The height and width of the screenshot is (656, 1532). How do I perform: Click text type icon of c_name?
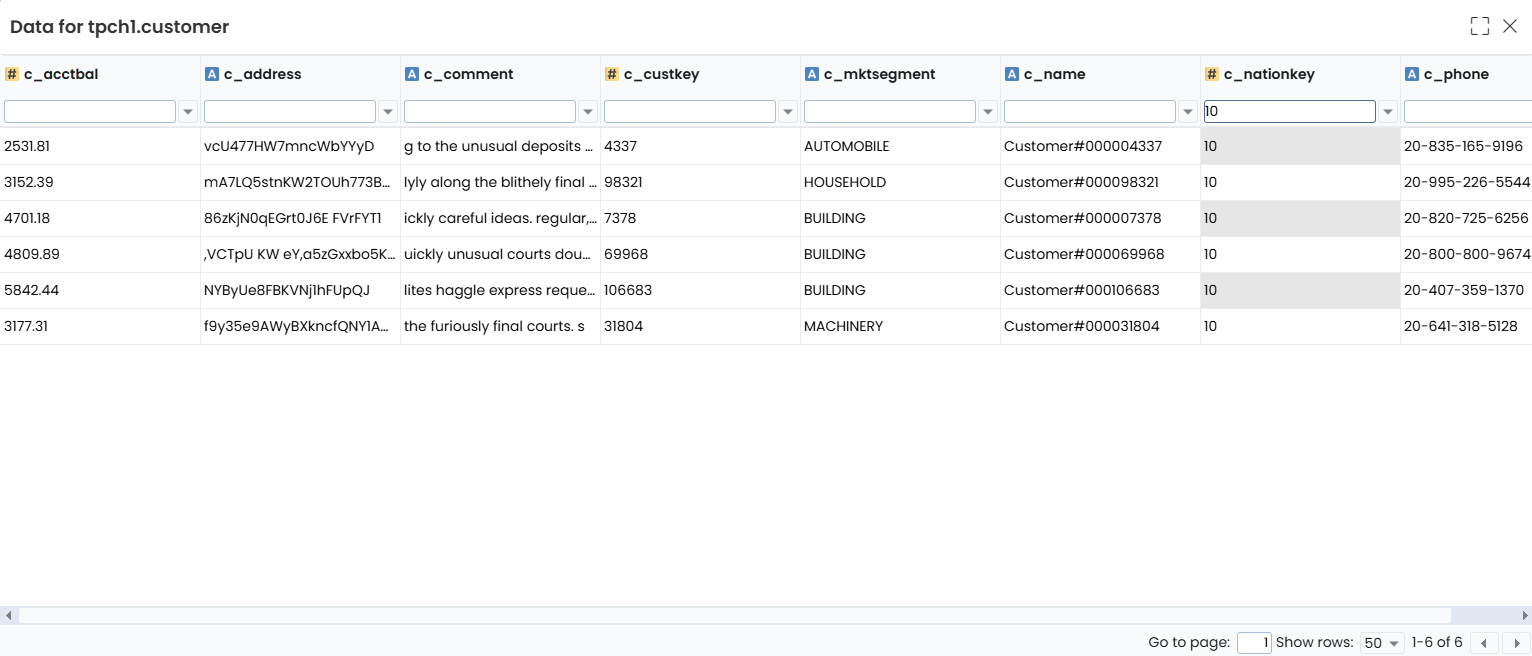tap(1012, 74)
